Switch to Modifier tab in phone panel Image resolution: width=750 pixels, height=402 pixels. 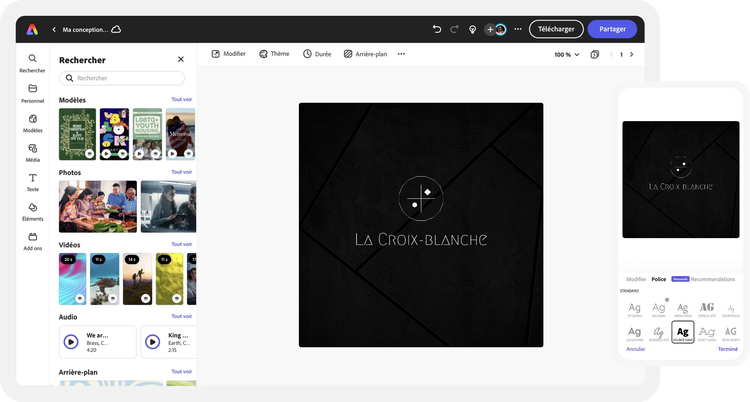(636, 279)
